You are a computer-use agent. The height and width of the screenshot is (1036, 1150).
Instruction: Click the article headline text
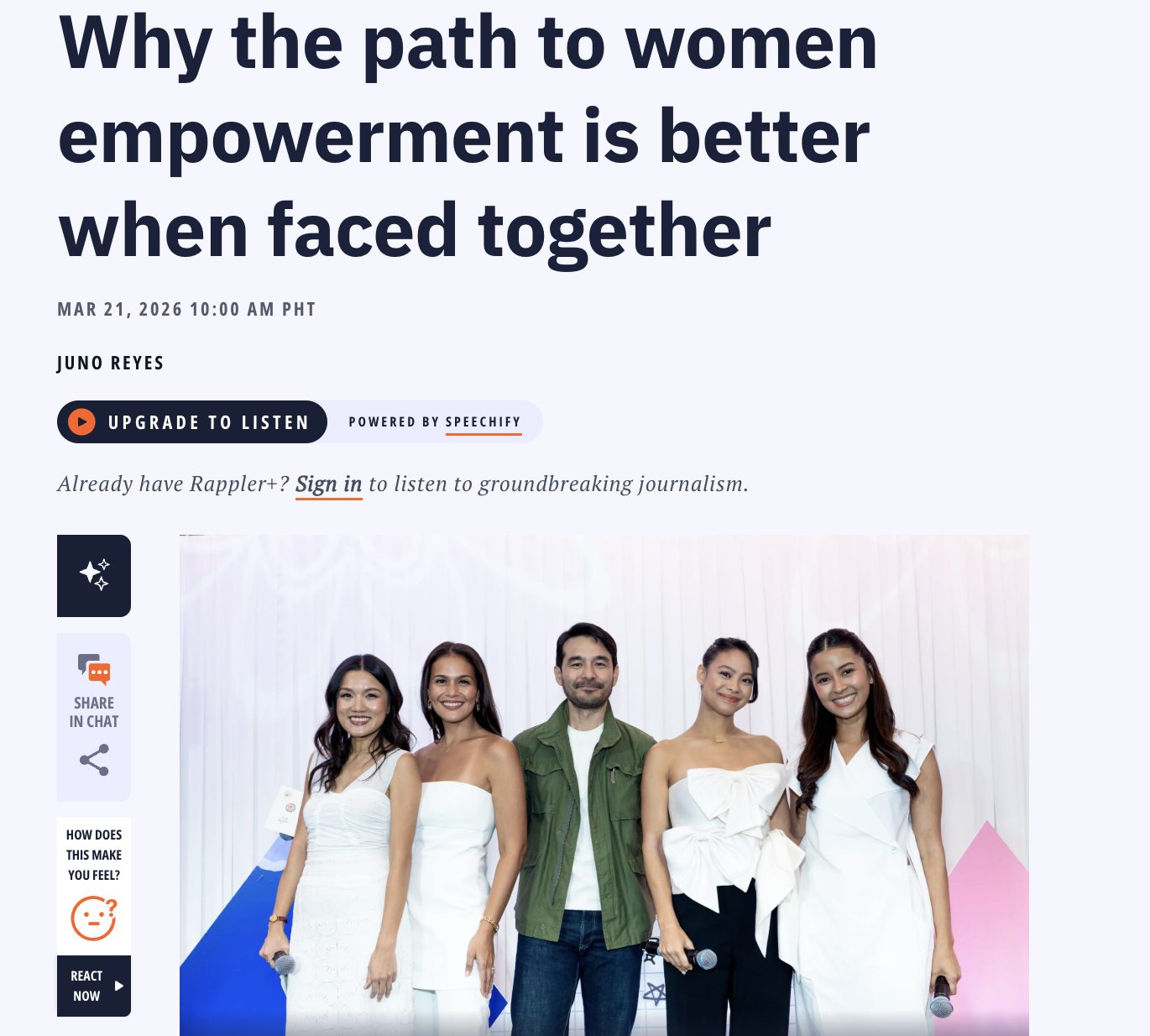click(x=468, y=137)
